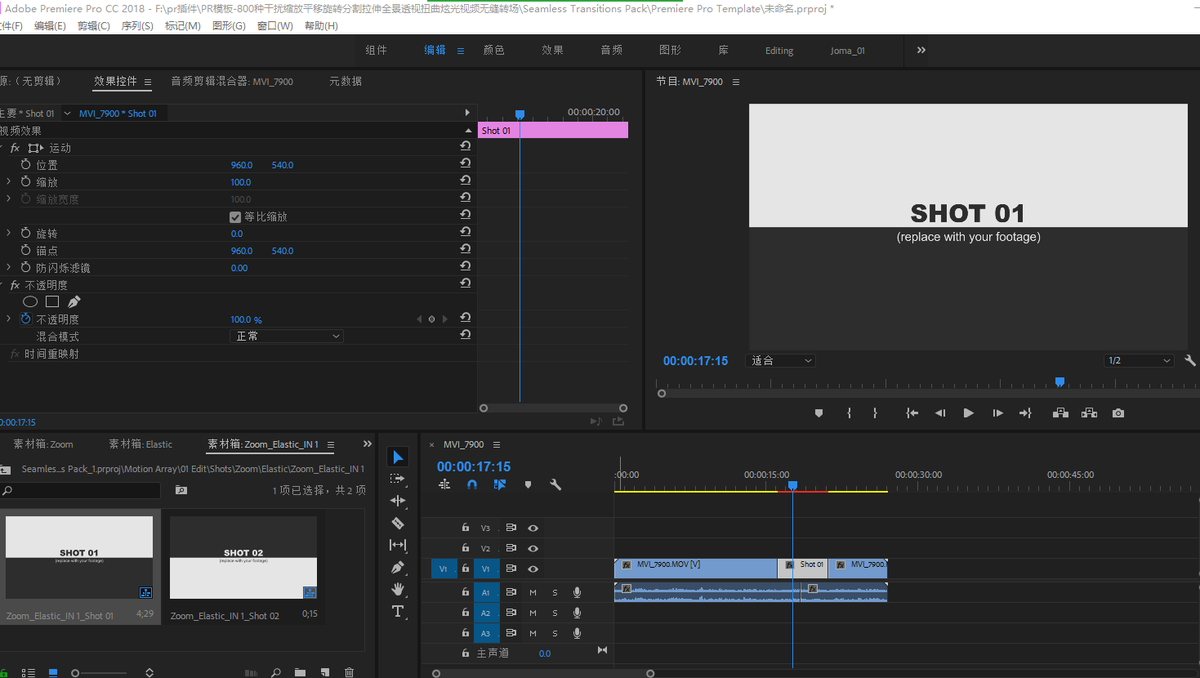Reset the 旋转 parameter
The image size is (1200, 678).
tap(465, 233)
